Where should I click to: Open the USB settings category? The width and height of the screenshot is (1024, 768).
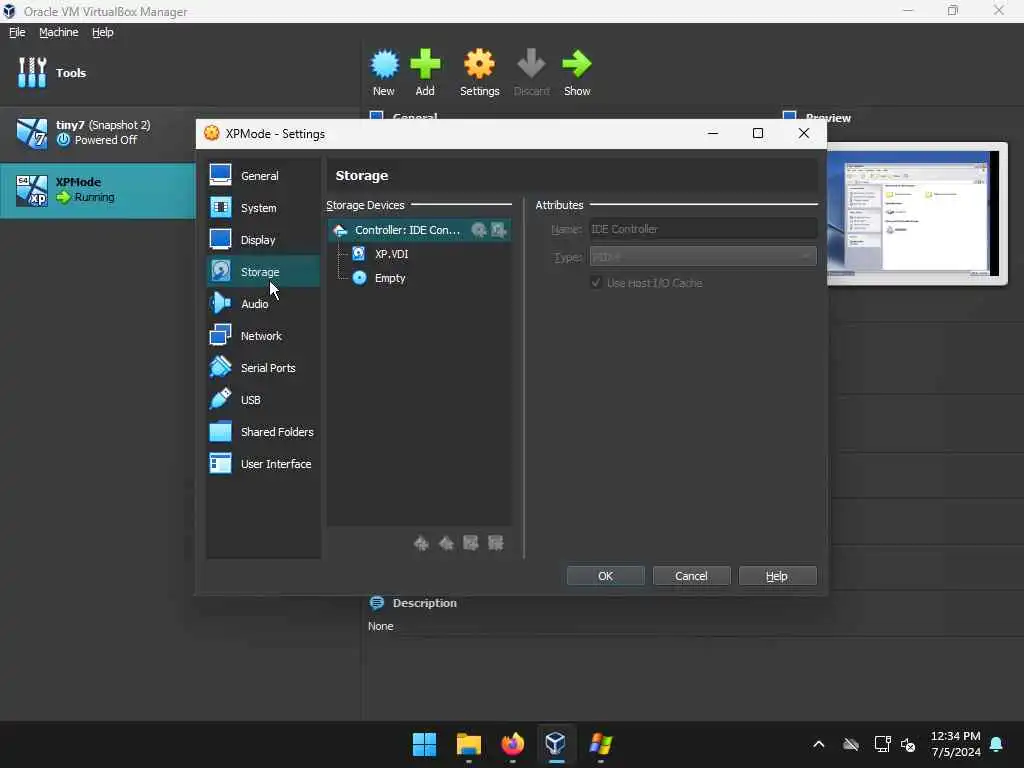(263, 400)
